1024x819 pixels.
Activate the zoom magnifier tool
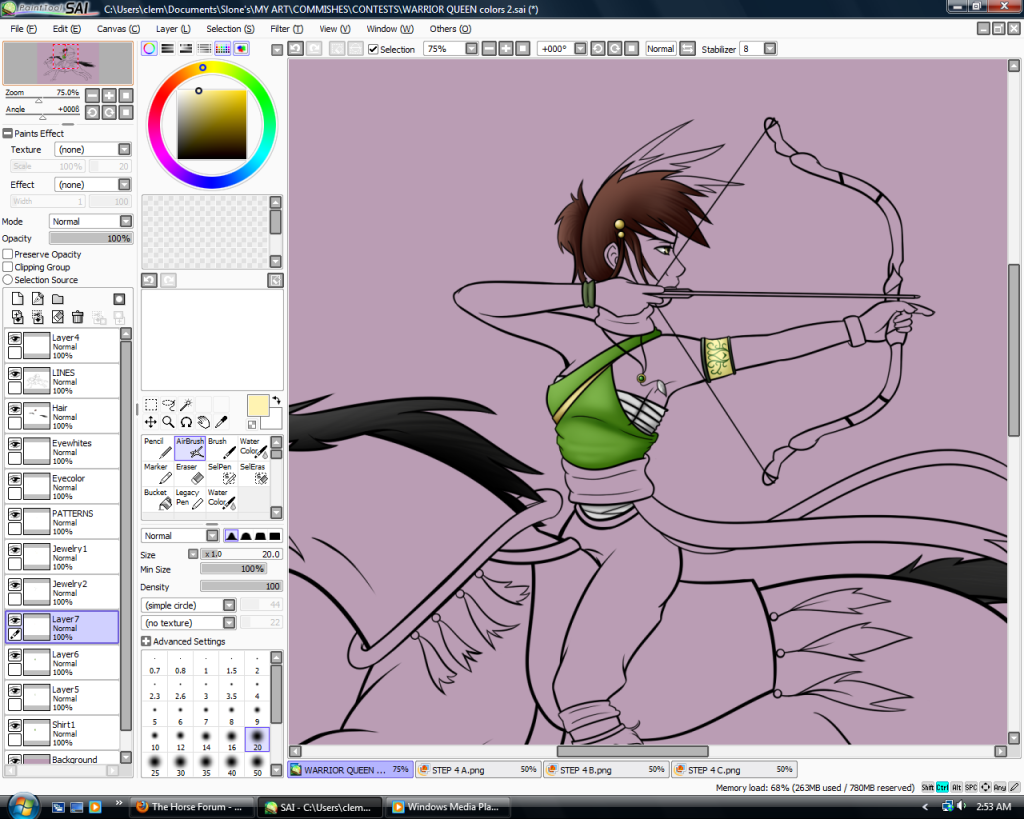(168, 422)
